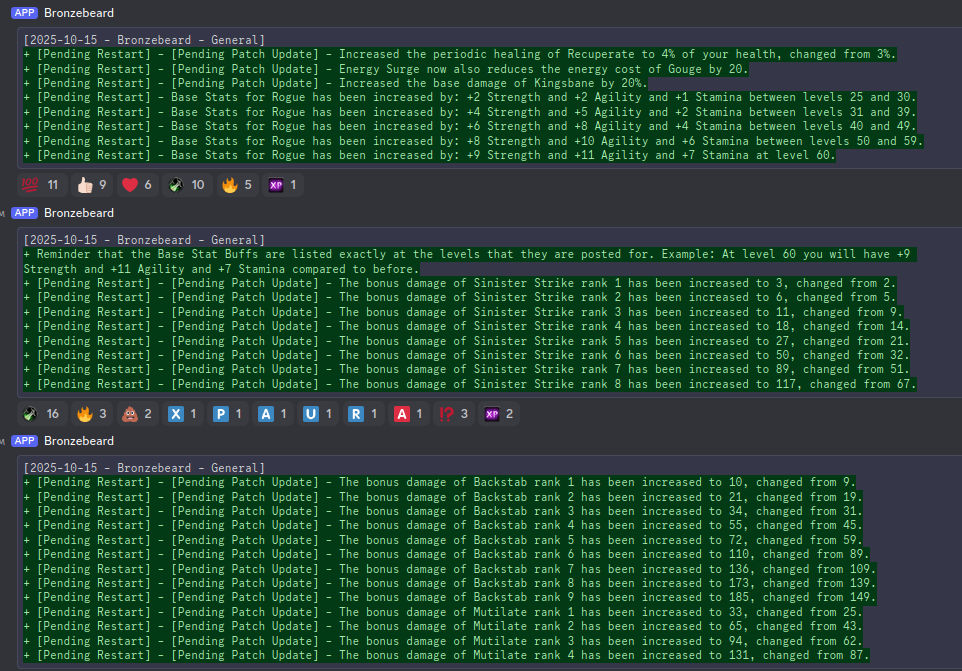Click the Sinister Strike rank 2 line
This screenshot has width=962, height=671.
click(x=460, y=297)
